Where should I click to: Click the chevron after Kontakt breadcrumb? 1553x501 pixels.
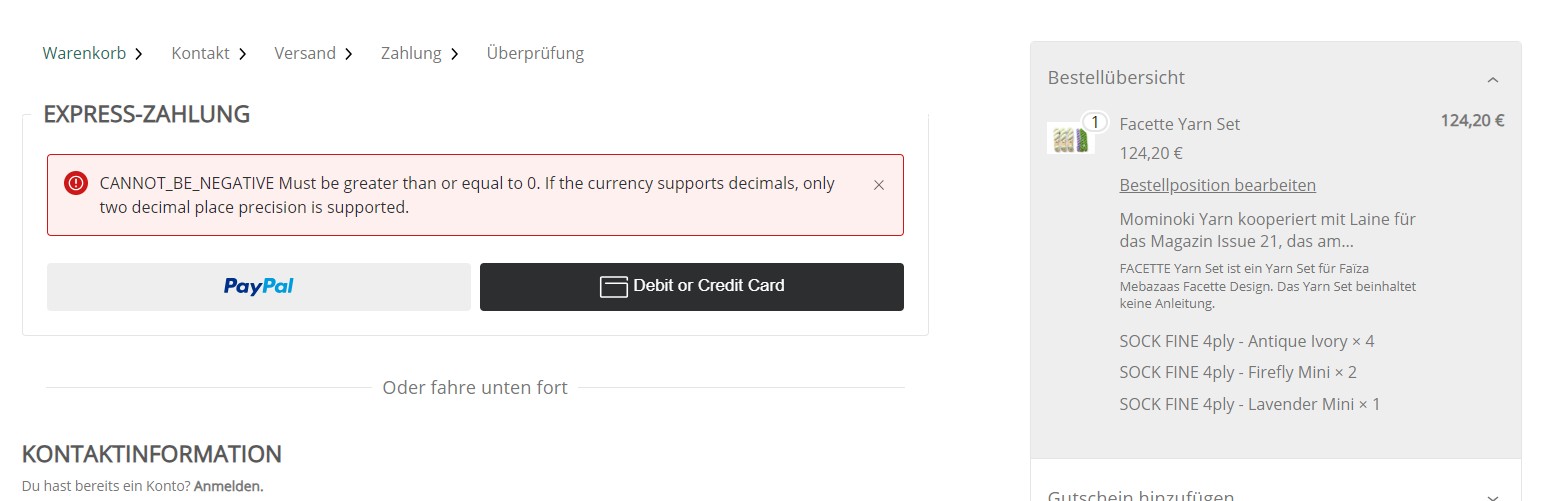242,54
